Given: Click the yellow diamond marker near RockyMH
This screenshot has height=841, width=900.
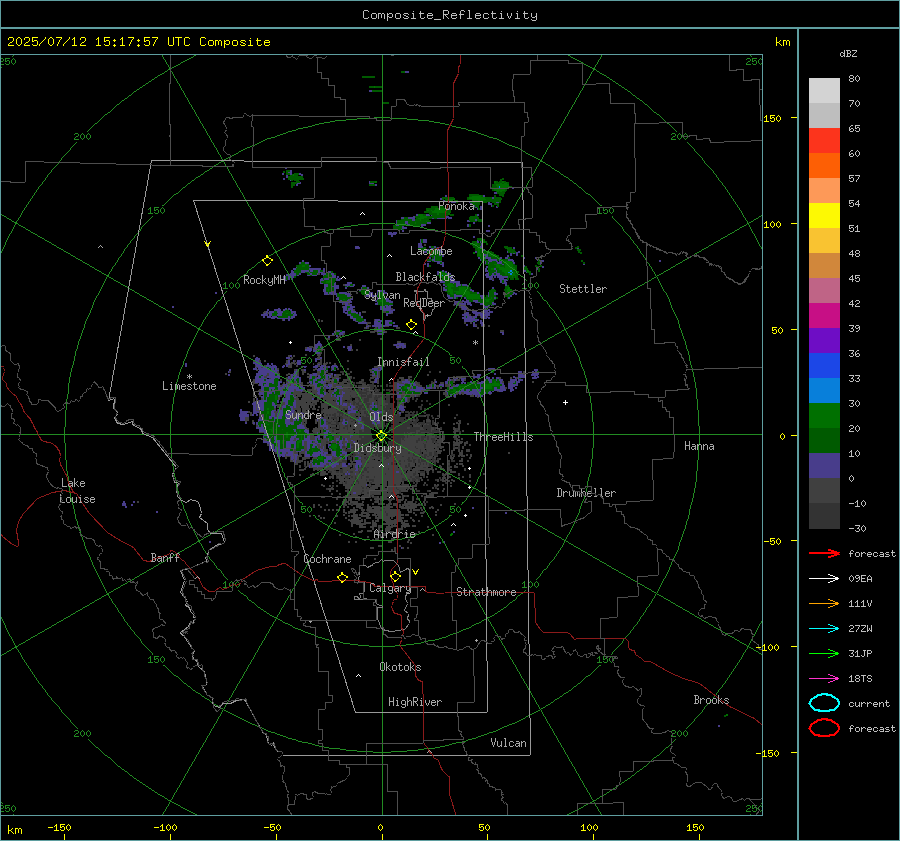Looking at the screenshot, I should [x=267, y=261].
